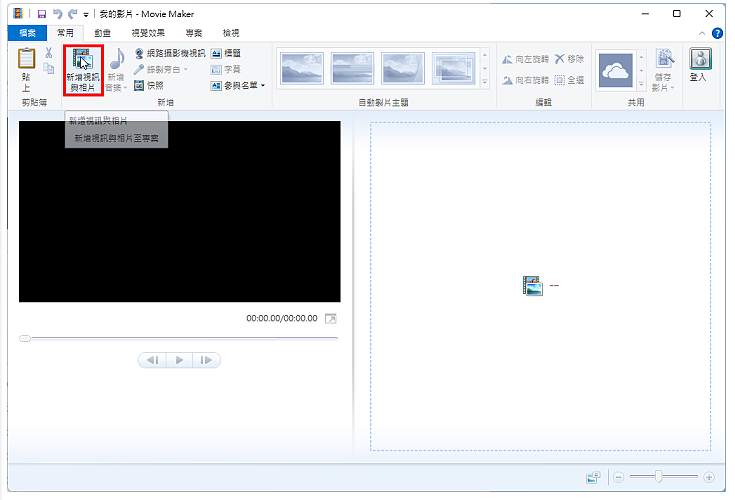Open the File tab

pyautogui.click(x=27, y=33)
